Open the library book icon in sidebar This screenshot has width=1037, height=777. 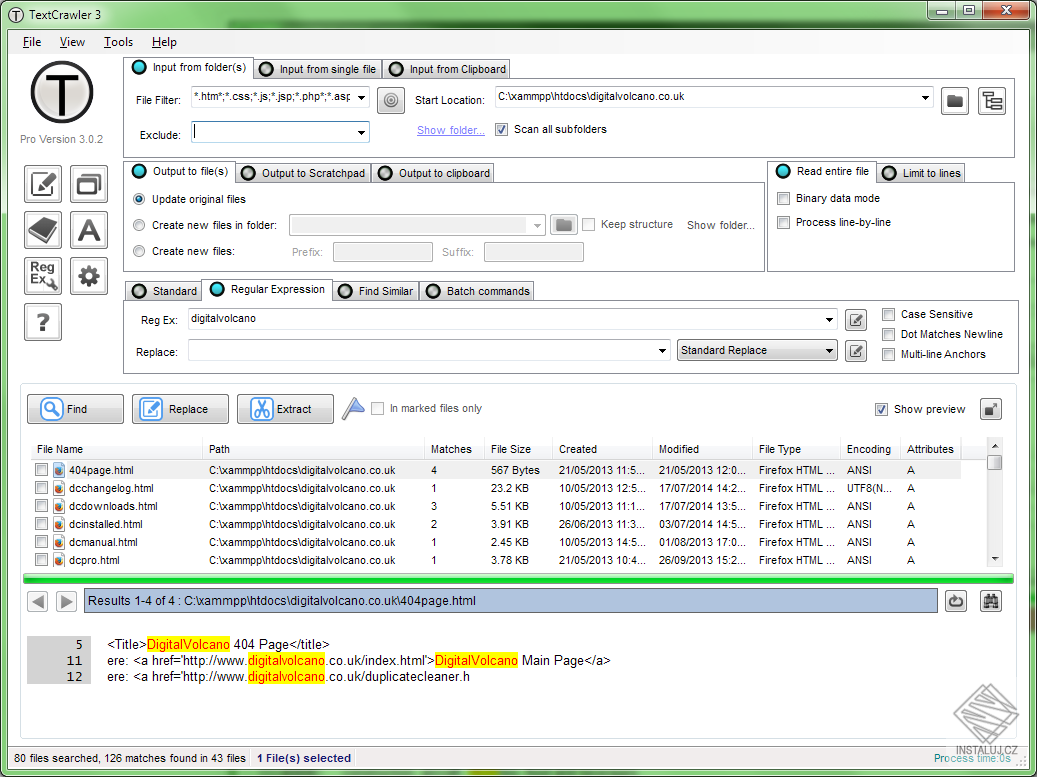[43, 230]
